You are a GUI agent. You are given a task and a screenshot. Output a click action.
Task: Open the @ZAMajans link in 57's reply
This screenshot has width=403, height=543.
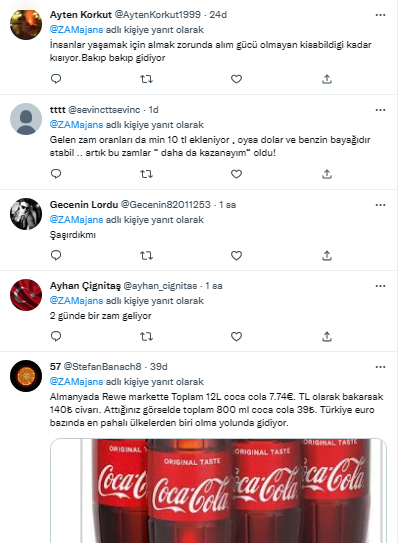point(77,382)
